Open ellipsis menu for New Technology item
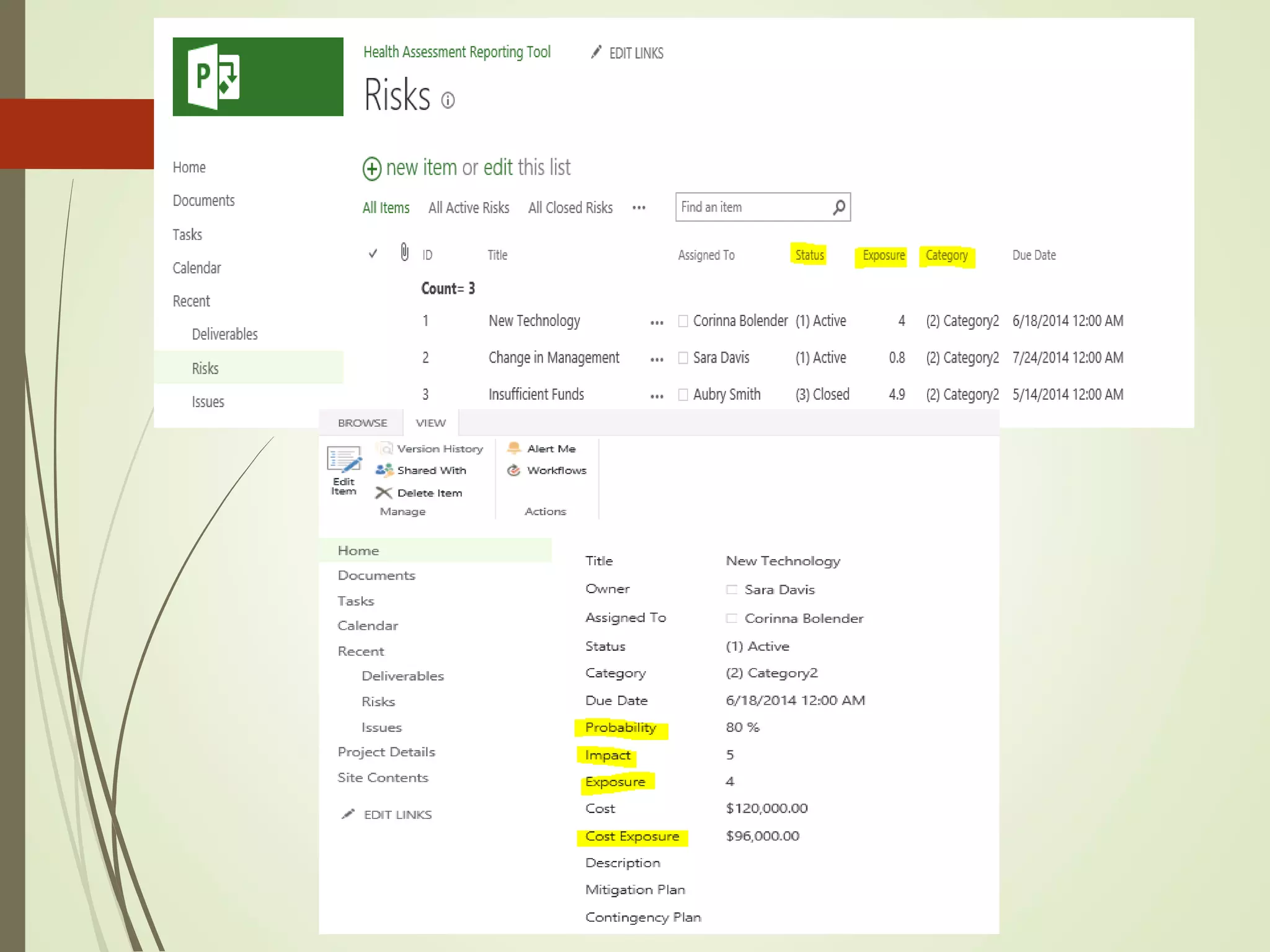 (x=657, y=323)
